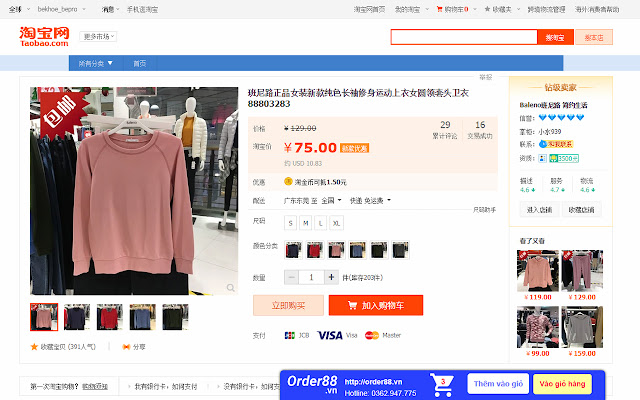
Task: Open the logistics management link in top bar
Action: [546, 9]
